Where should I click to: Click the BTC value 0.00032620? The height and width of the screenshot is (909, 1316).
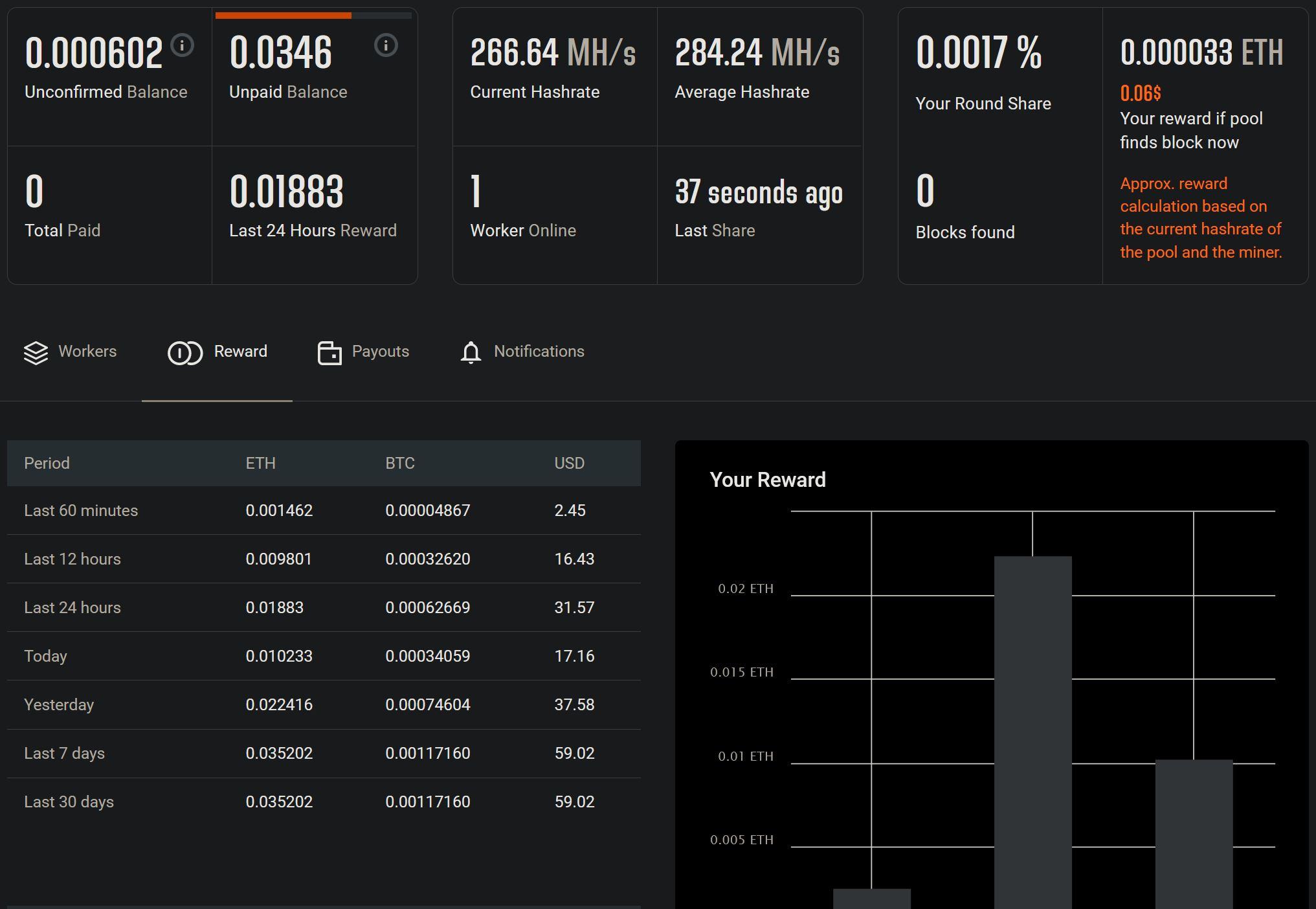click(x=427, y=559)
